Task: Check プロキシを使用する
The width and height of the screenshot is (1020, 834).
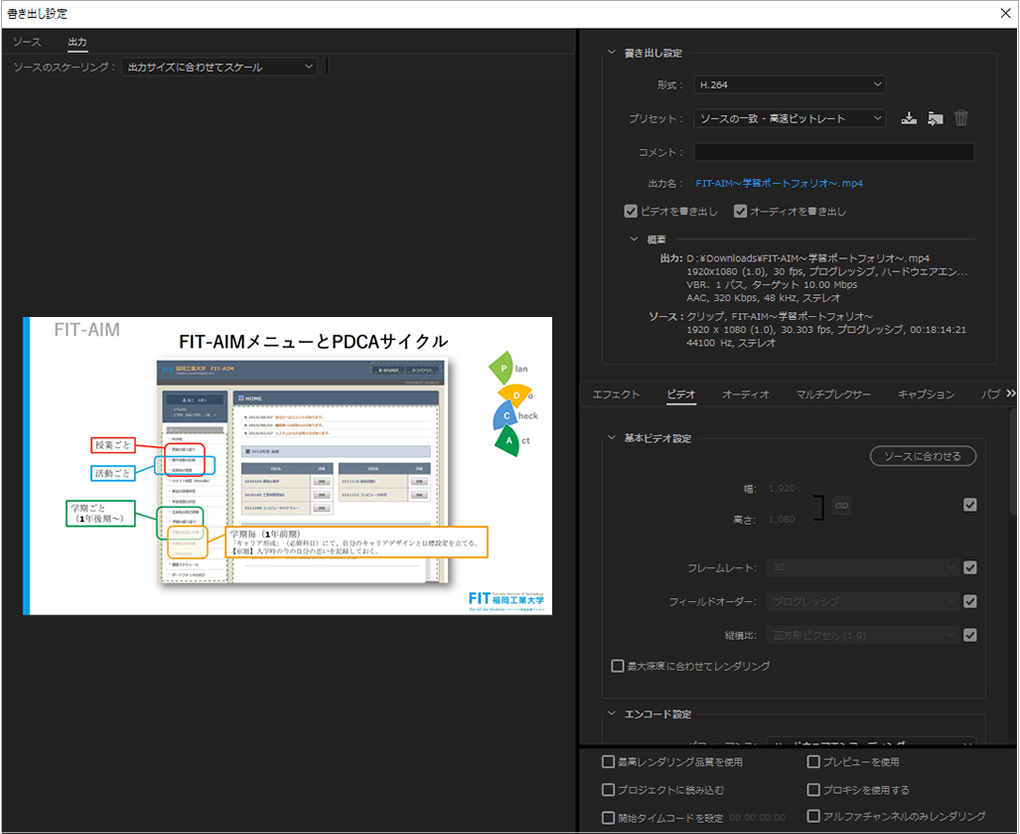Action: [x=813, y=790]
